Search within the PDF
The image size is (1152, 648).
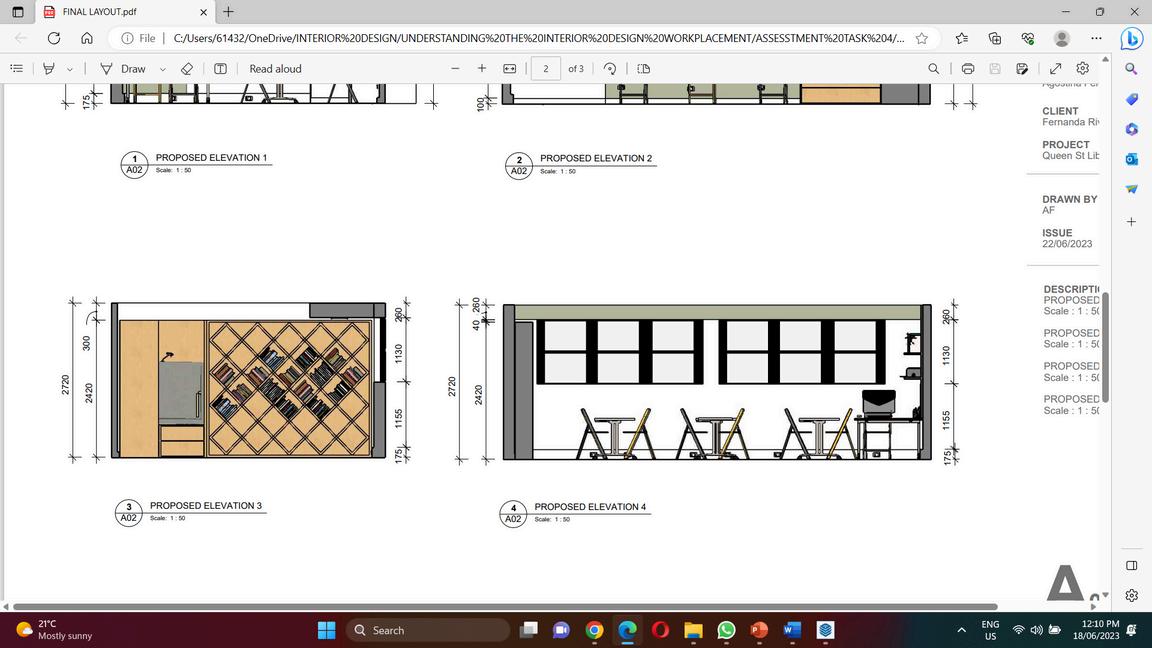[x=933, y=68]
